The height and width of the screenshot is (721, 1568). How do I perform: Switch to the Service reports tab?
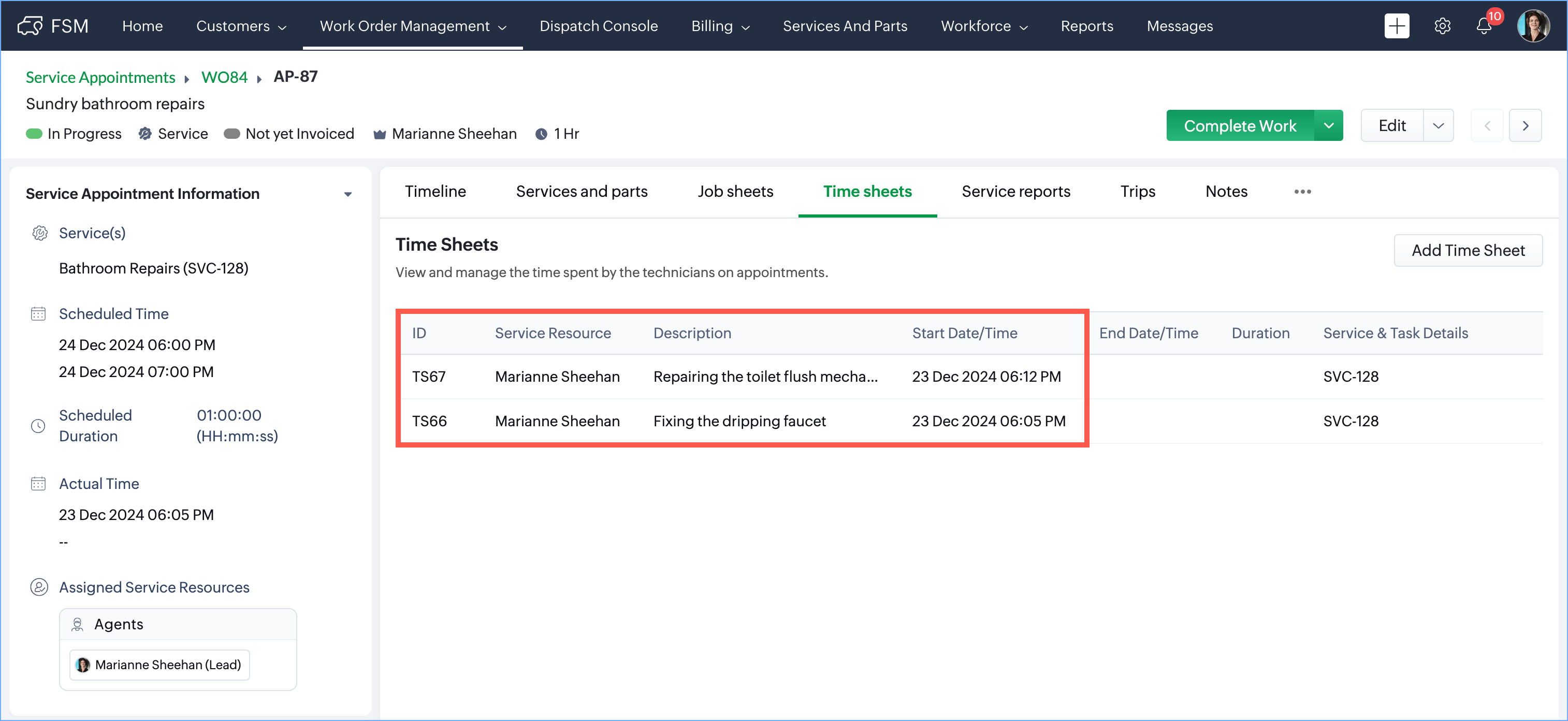point(1015,191)
